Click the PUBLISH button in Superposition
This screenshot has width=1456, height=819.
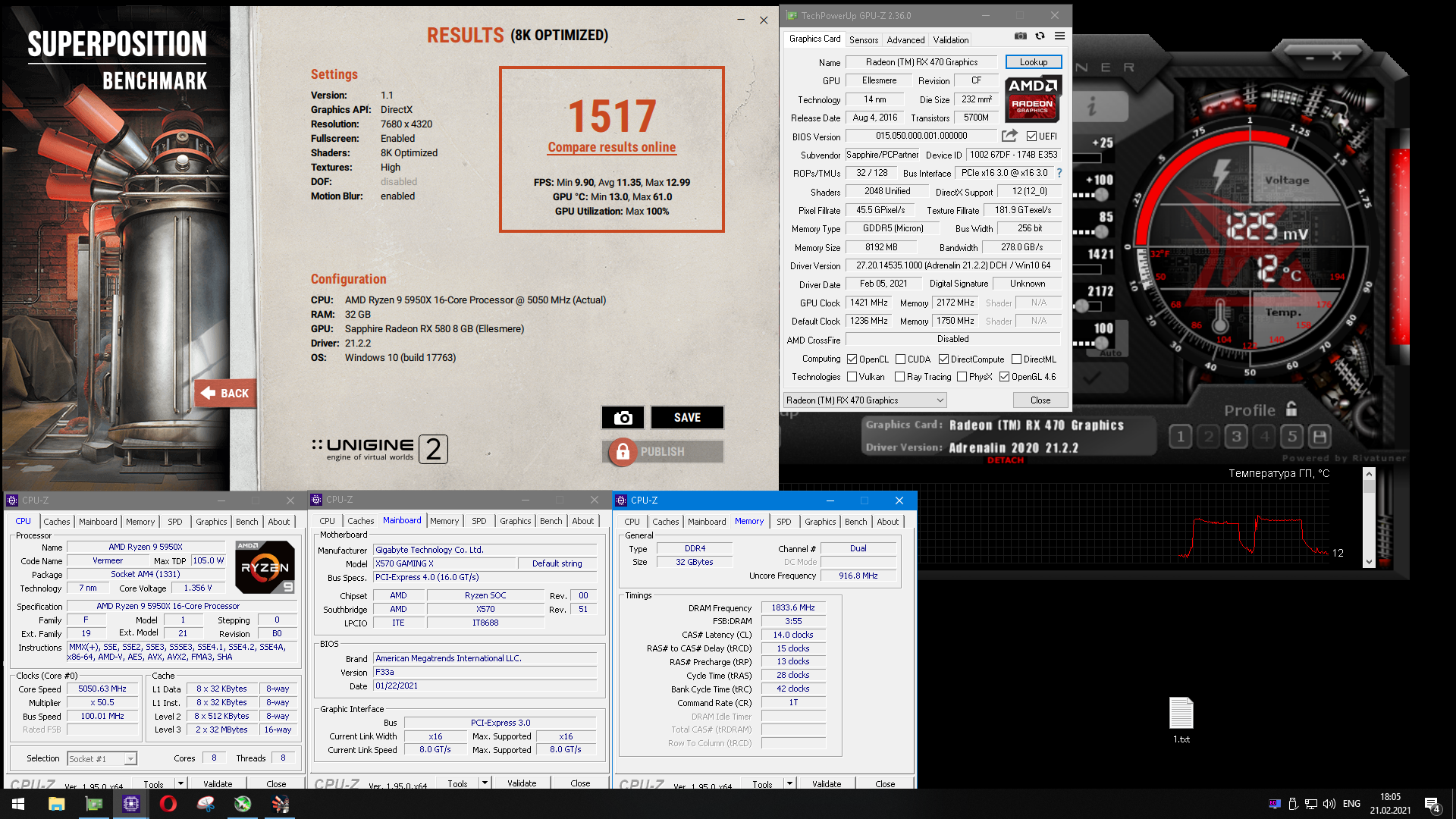coord(663,452)
